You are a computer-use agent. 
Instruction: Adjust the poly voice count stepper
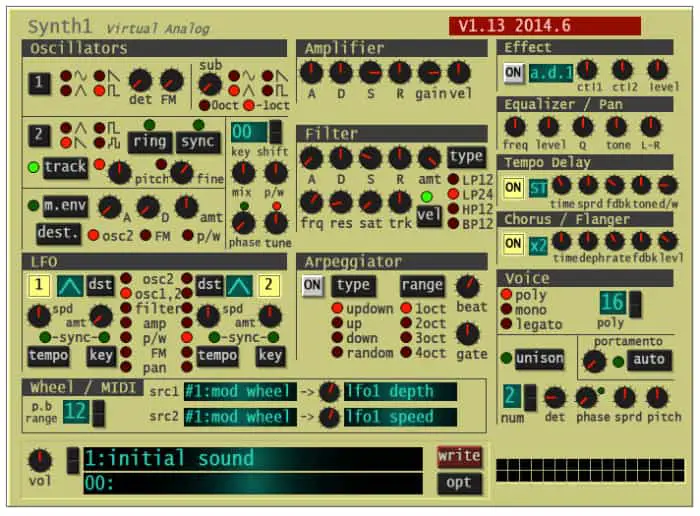pyautogui.click(x=636, y=304)
